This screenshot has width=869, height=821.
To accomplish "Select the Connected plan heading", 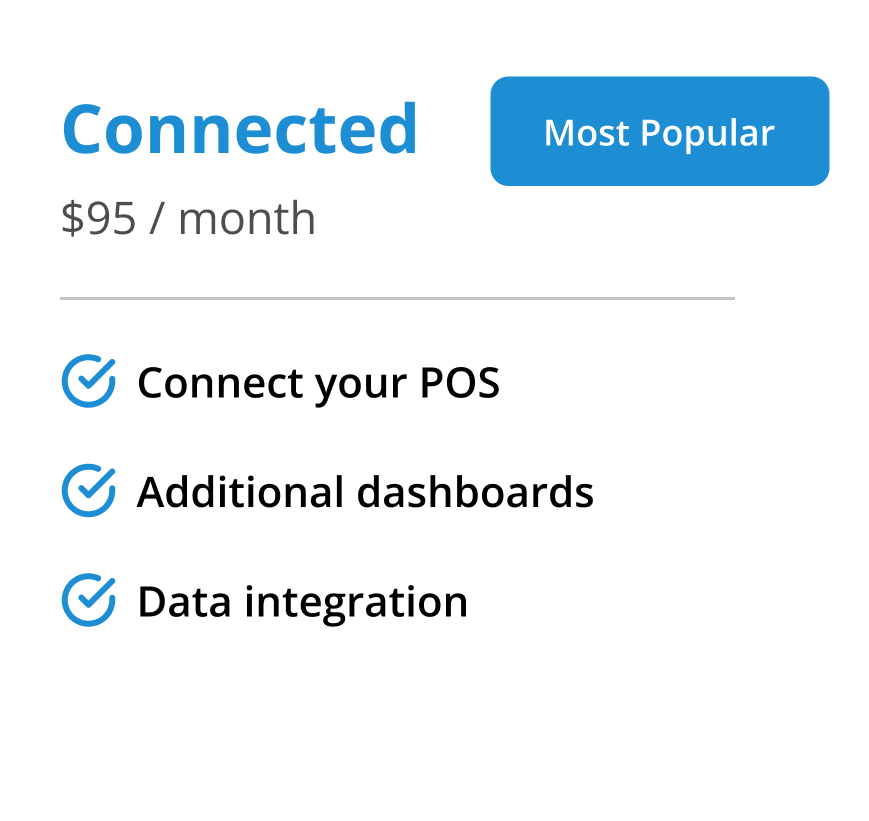I will point(240,130).
